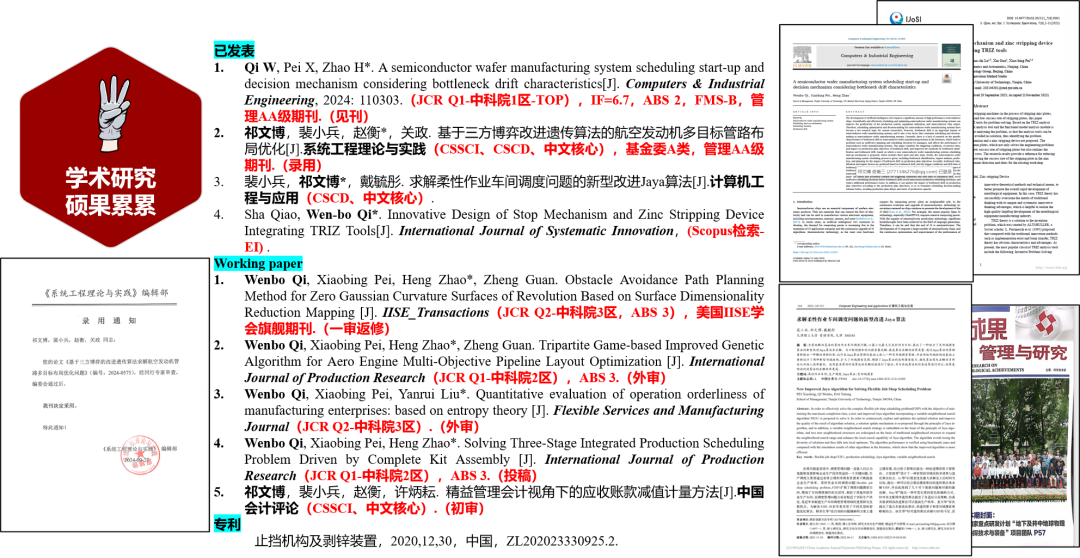Click the 硕果累累 text in the hexagon
1080x558 pixels.
(x=110, y=205)
